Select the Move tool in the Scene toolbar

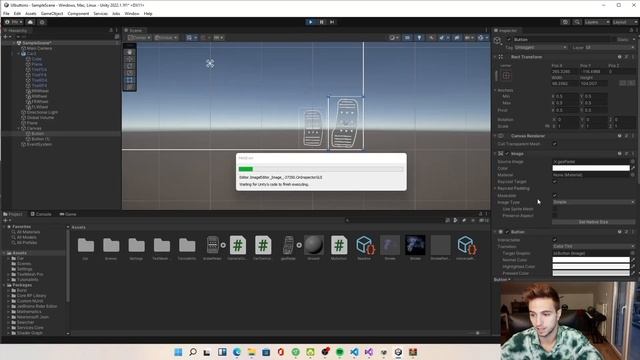(129, 59)
